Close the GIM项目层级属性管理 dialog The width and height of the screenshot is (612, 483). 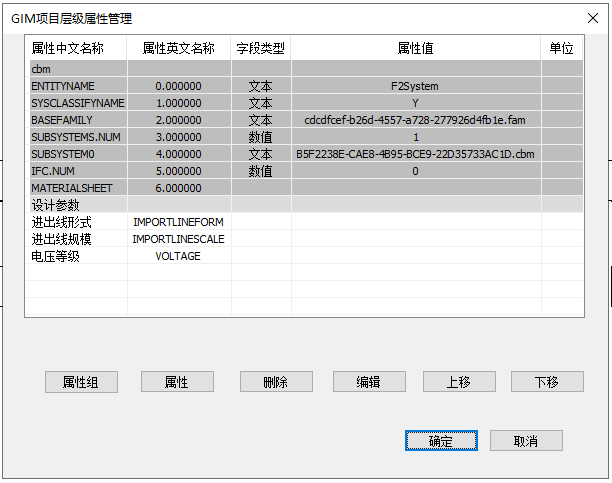(x=593, y=18)
